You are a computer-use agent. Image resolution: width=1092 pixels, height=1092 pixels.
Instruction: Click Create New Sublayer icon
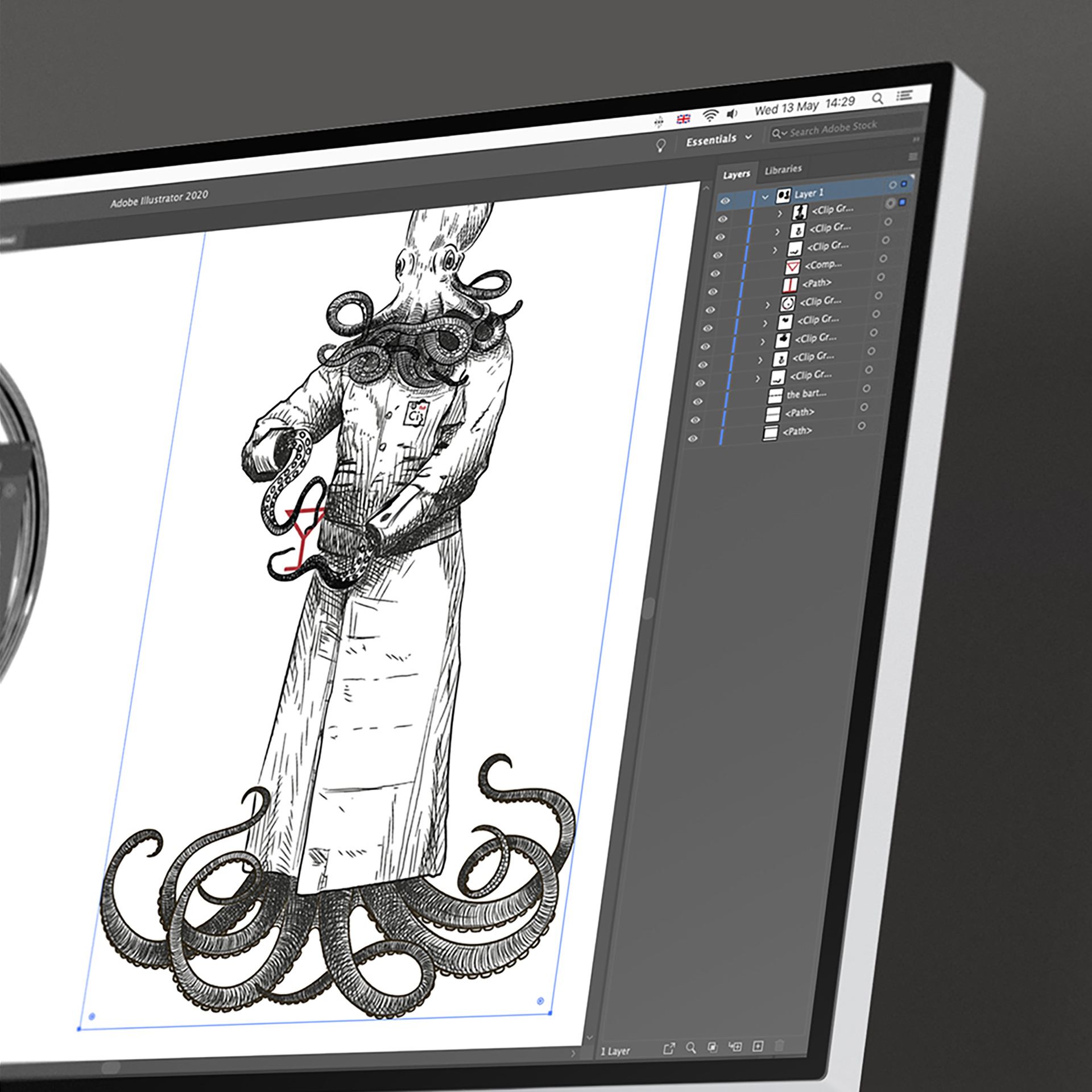coord(735,1046)
